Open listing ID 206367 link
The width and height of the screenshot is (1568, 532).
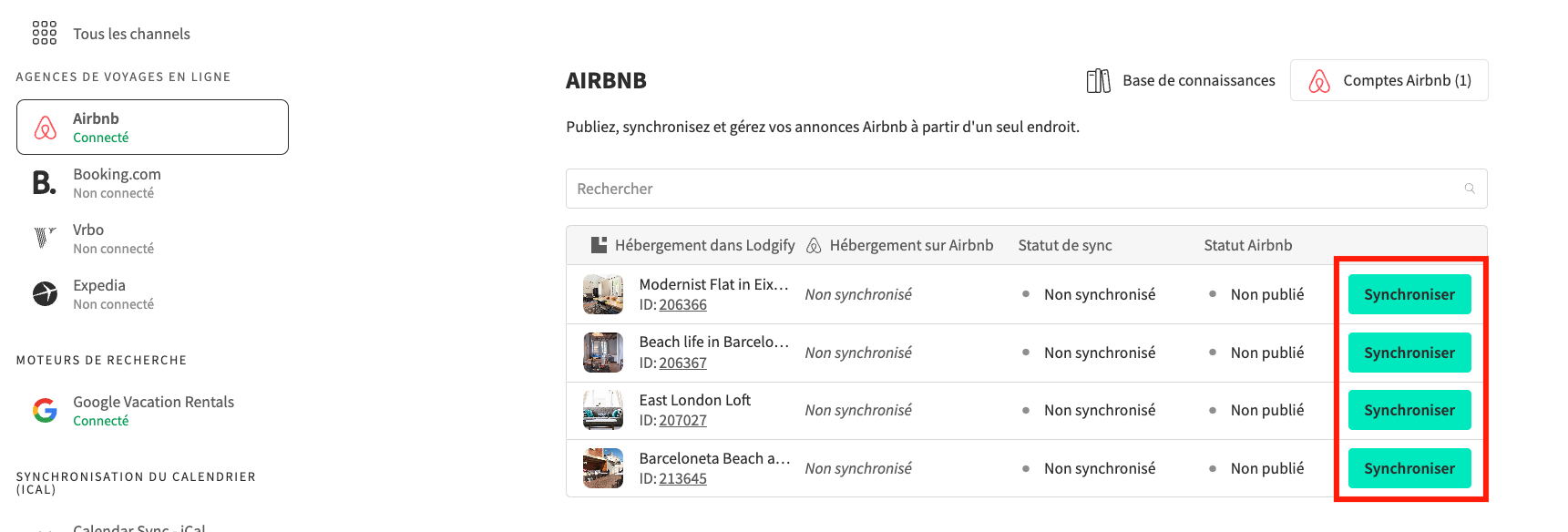(682, 363)
